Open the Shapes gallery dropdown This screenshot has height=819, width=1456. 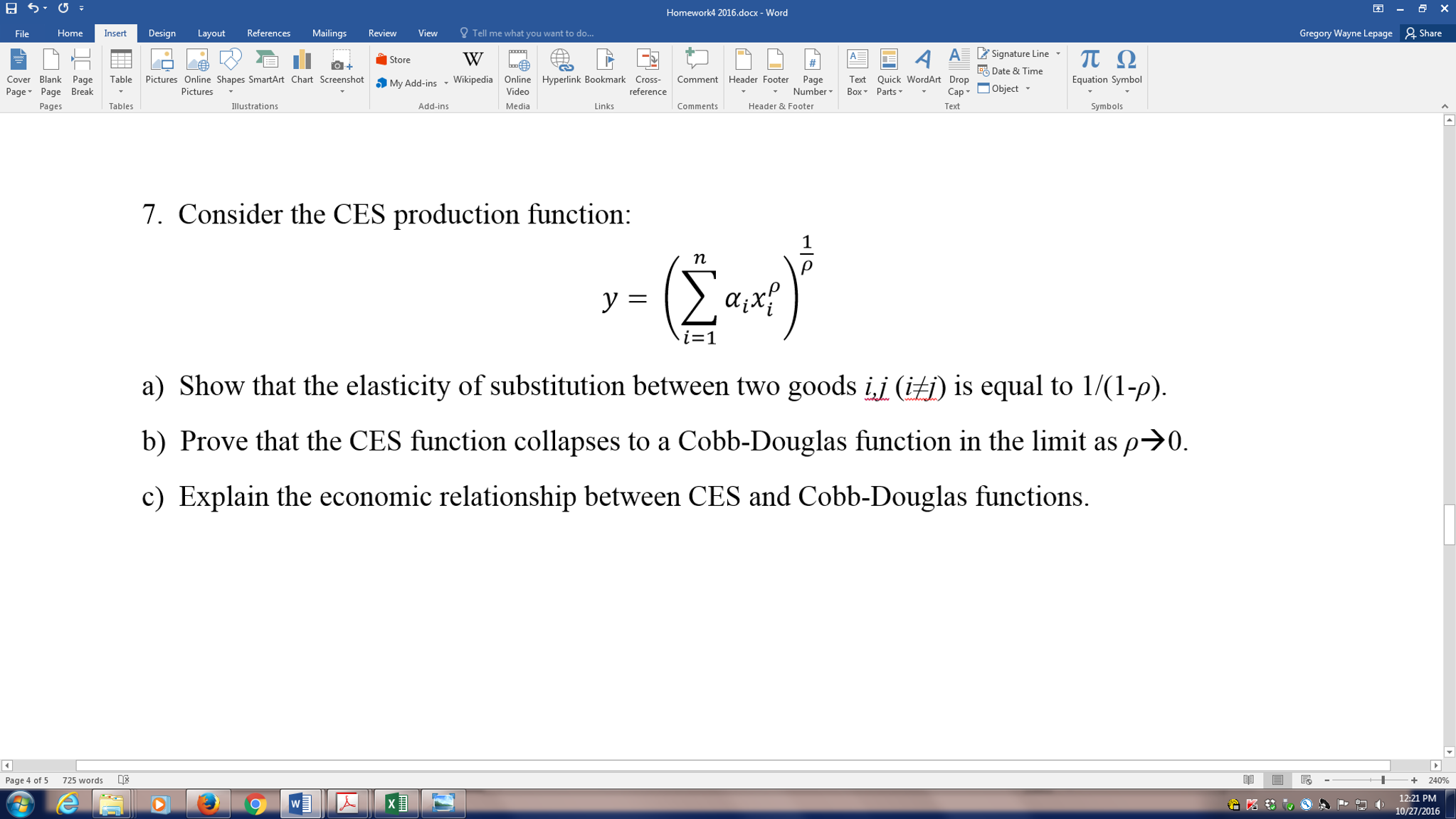pos(230,92)
